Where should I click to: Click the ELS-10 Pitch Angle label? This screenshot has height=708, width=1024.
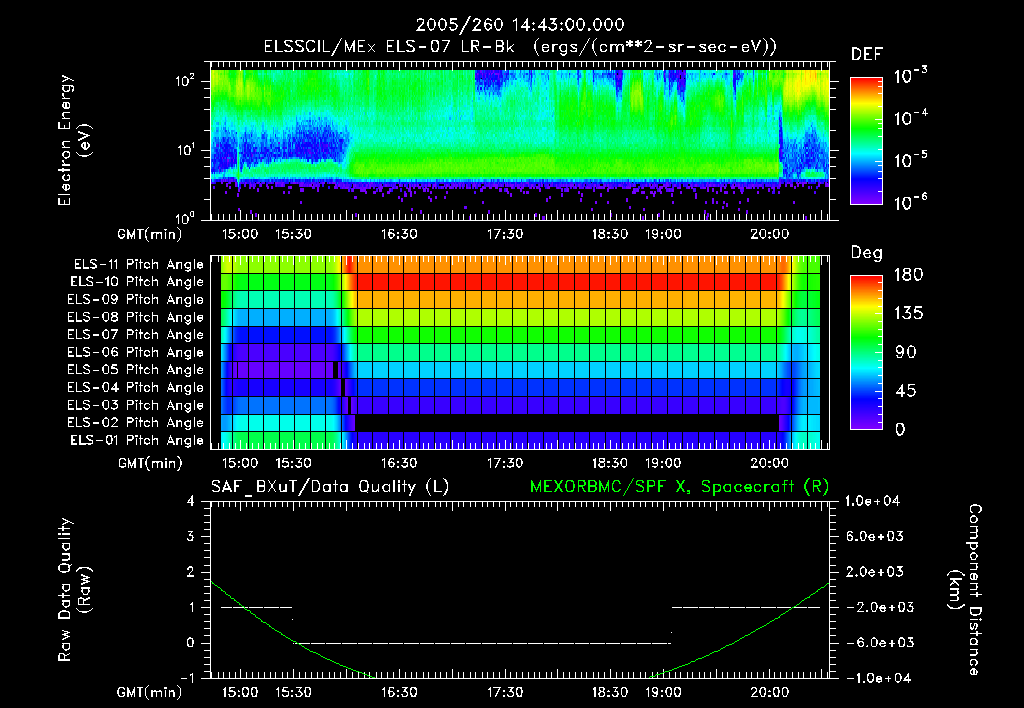click(137, 283)
